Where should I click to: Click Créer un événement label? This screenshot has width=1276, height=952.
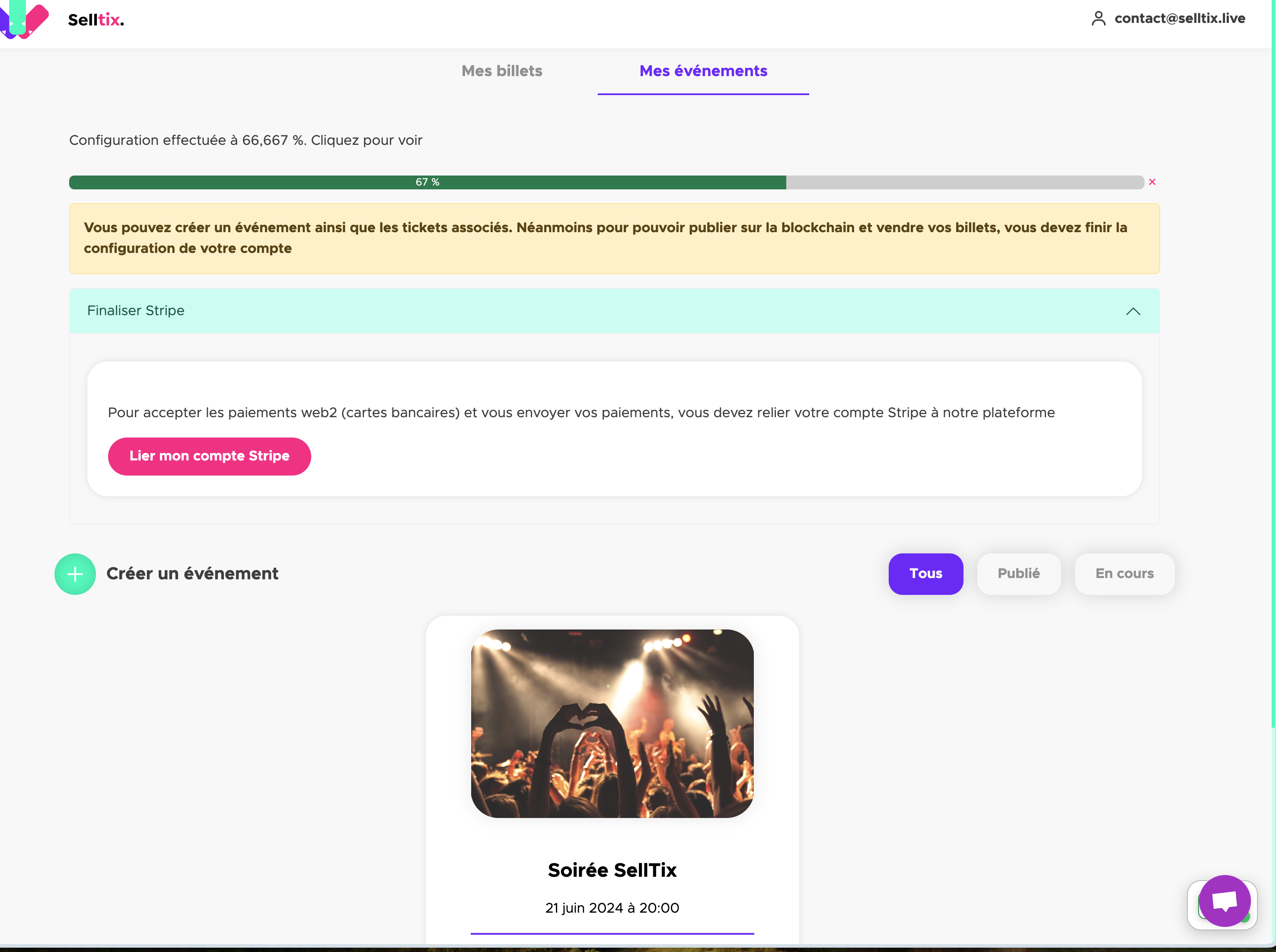(x=192, y=574)
